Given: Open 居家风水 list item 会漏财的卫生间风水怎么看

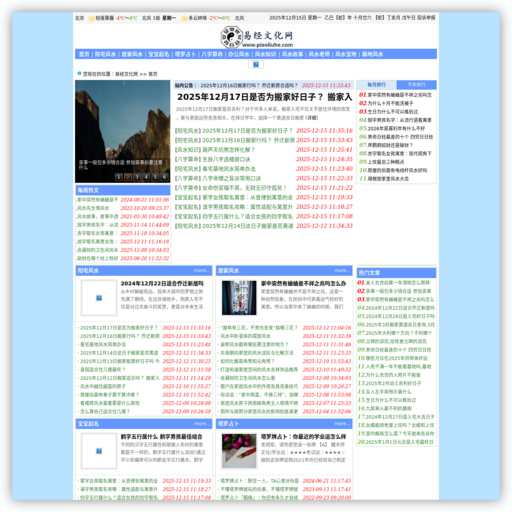Looking at the screenshot, I should pos(247,378).
